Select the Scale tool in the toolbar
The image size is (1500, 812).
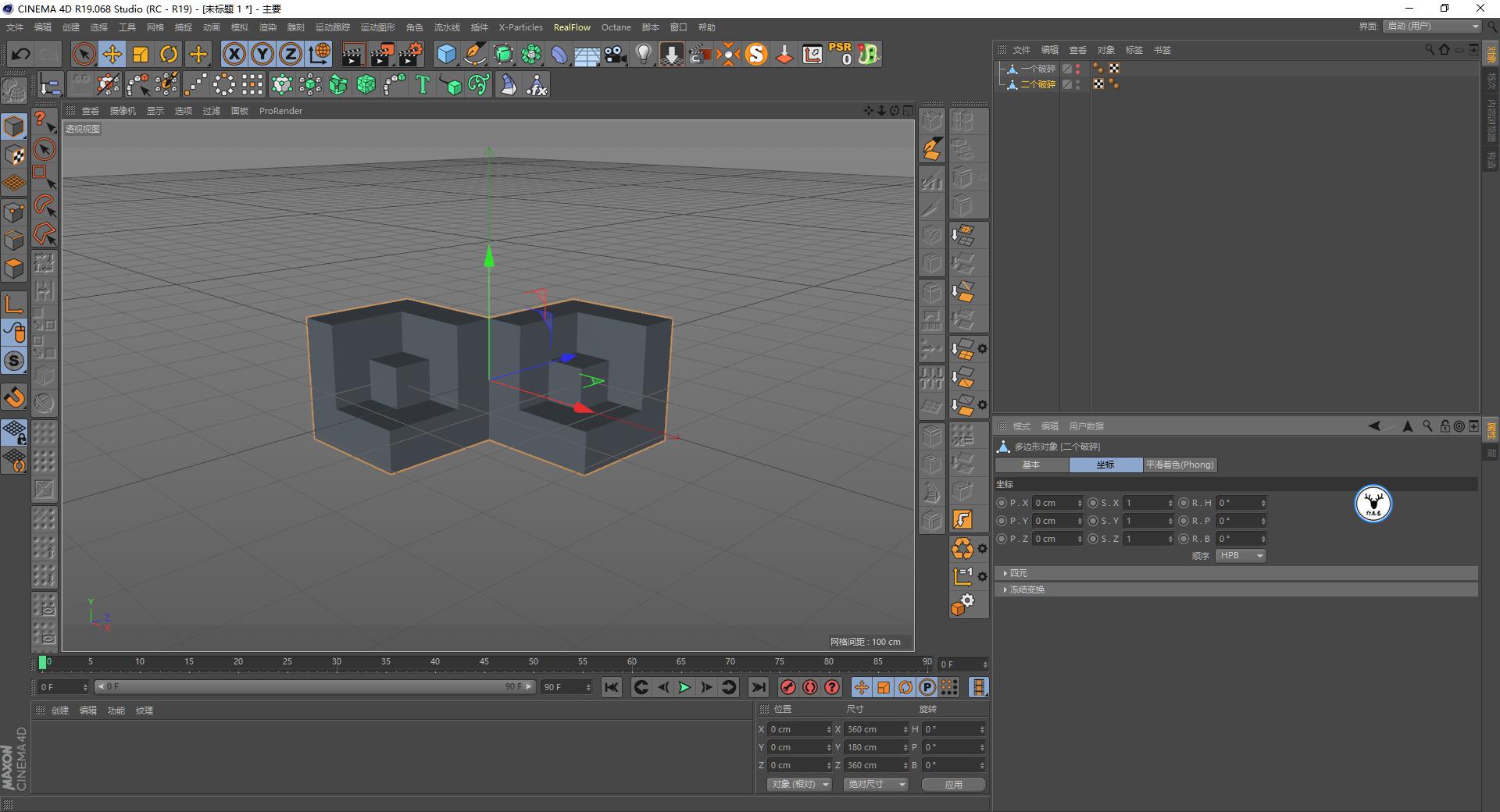[141, 54]
